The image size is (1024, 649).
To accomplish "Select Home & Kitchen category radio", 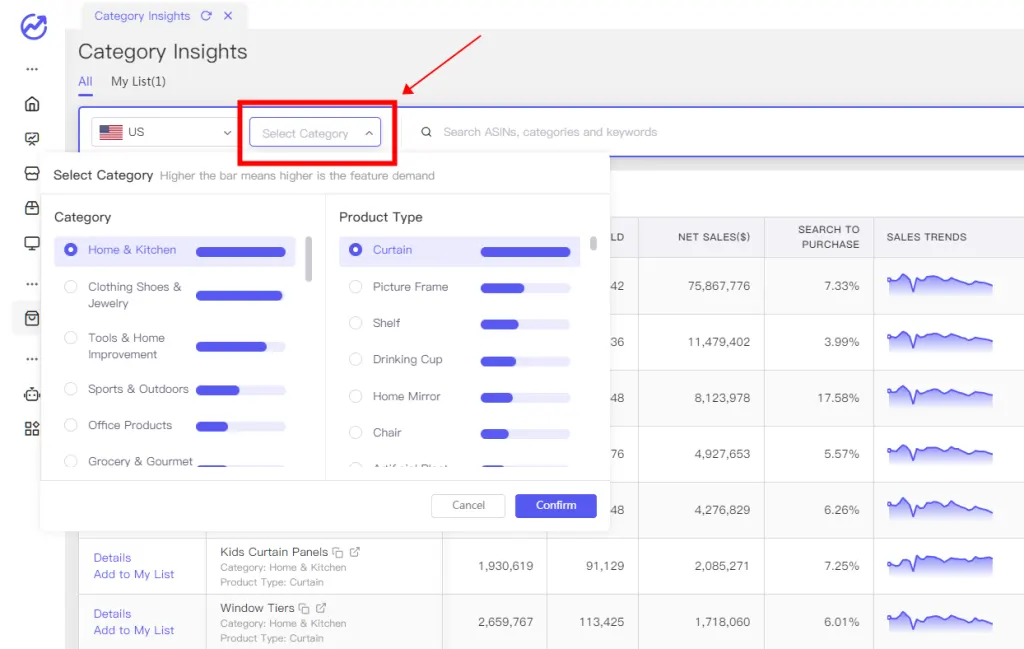I will click(71, 249).
